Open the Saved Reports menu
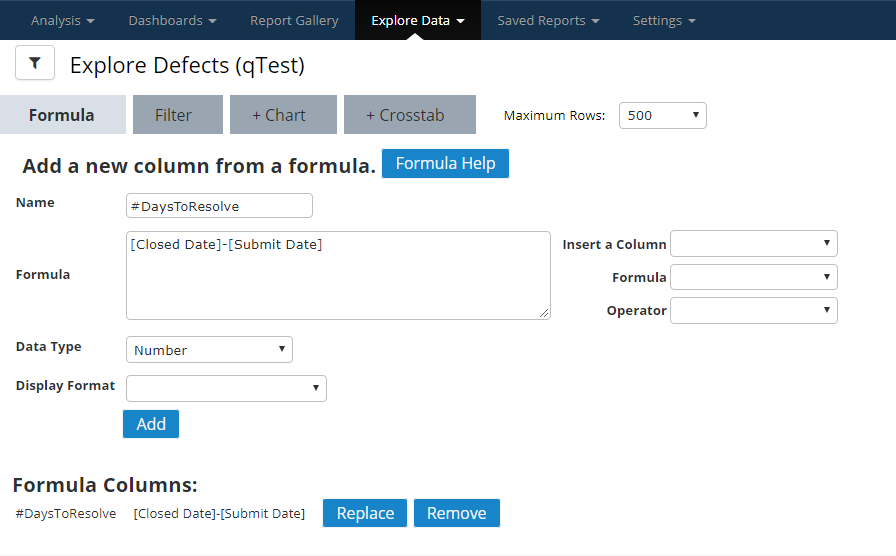This screenshot has width=896, height=556. pos(548,20)
